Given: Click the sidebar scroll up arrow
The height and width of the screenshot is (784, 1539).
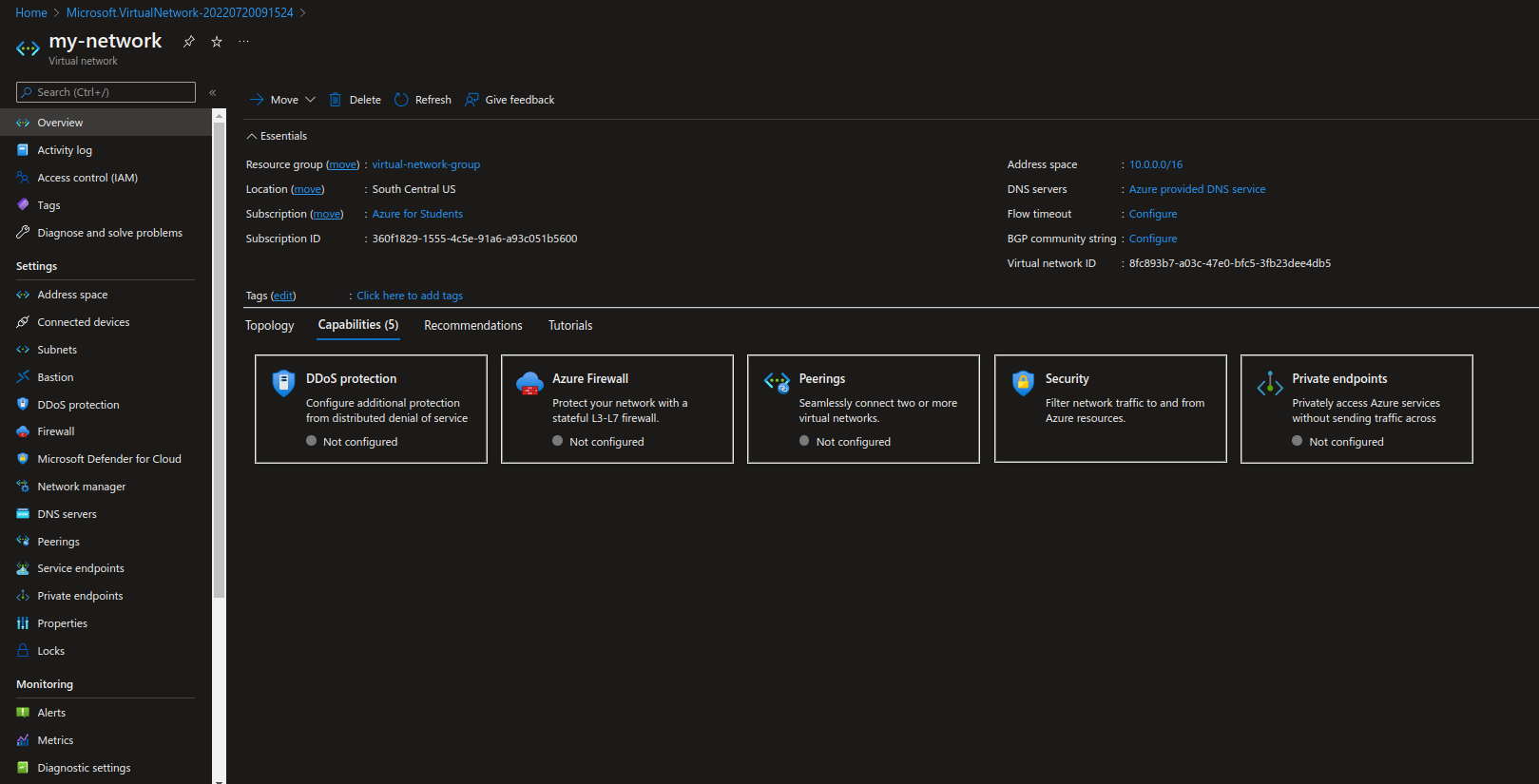Looking at the screenshot, I should [x=220, y=115].
